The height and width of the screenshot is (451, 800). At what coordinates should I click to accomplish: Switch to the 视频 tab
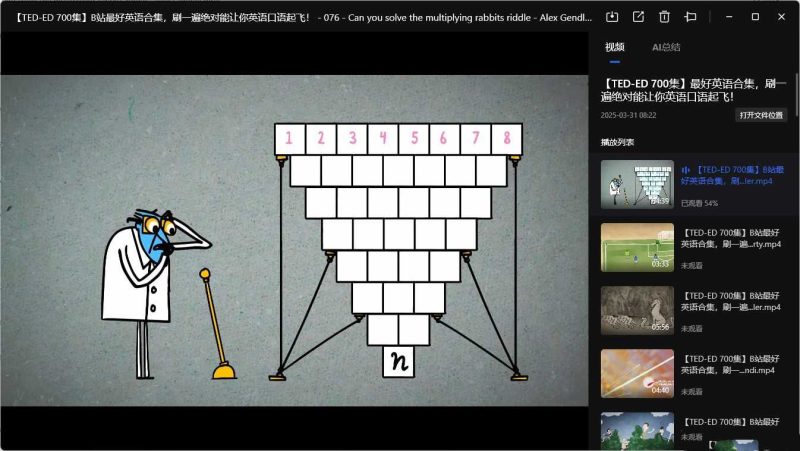(615, 47)
